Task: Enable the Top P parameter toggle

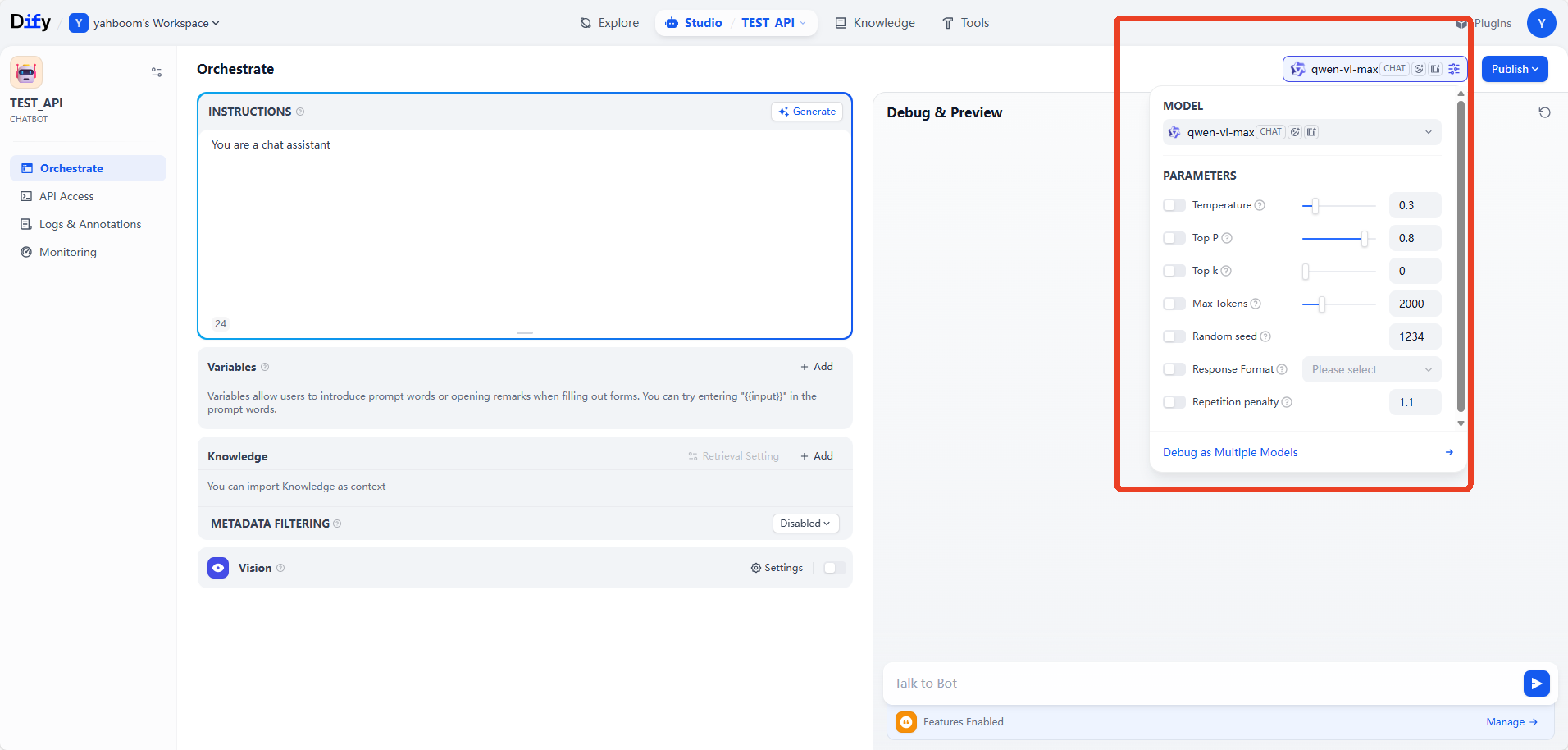Action: (x=1174, y=238)
